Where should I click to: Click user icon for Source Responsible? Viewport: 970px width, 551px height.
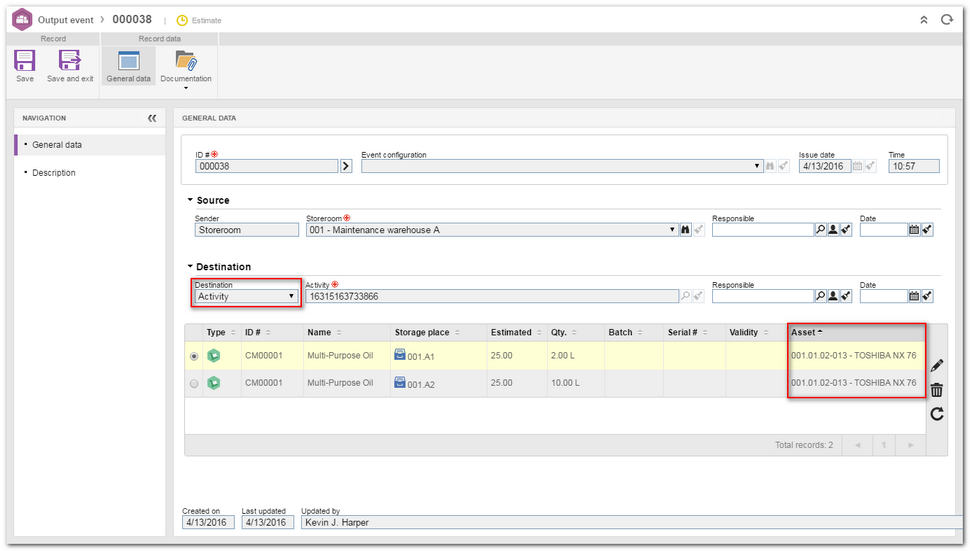[833, 229]
